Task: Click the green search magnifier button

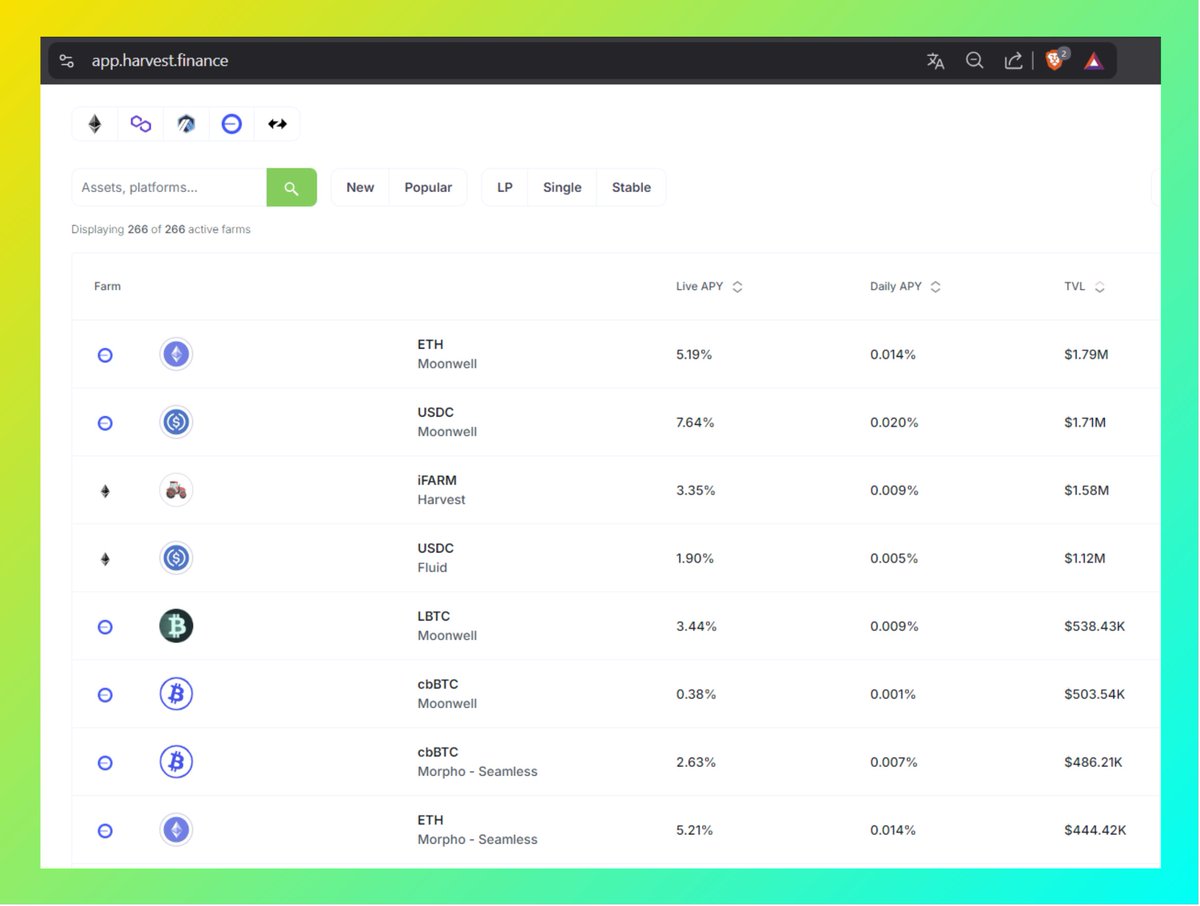Action: pyautogui.click(x=292, y=187)
